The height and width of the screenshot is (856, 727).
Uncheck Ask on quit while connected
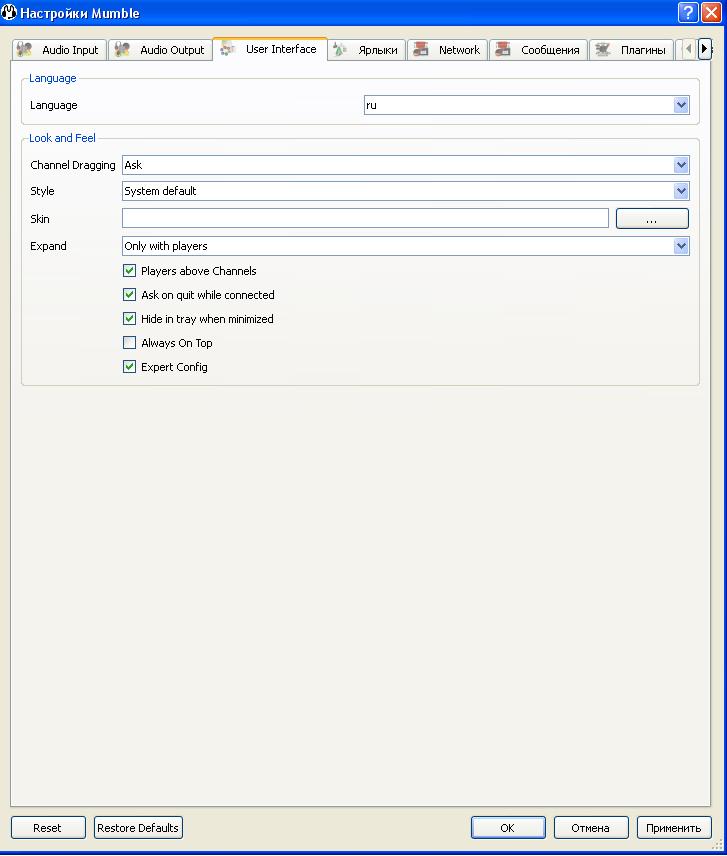coord(129,295)
